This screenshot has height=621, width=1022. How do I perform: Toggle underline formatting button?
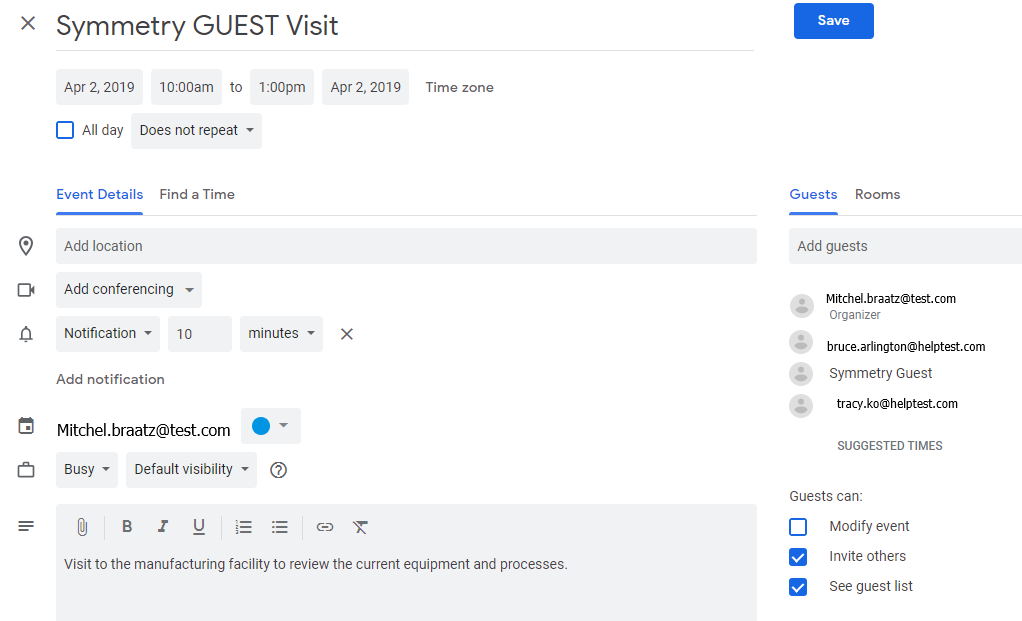coord(199,527)
